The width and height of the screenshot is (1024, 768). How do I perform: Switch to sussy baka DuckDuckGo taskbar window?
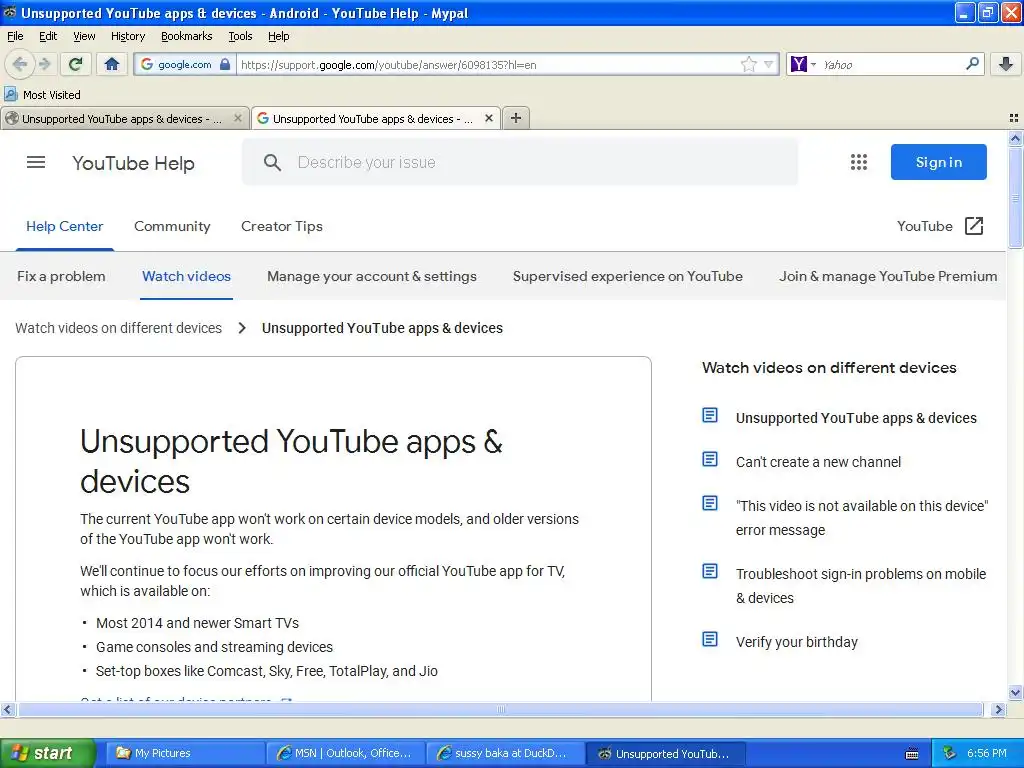505,753
